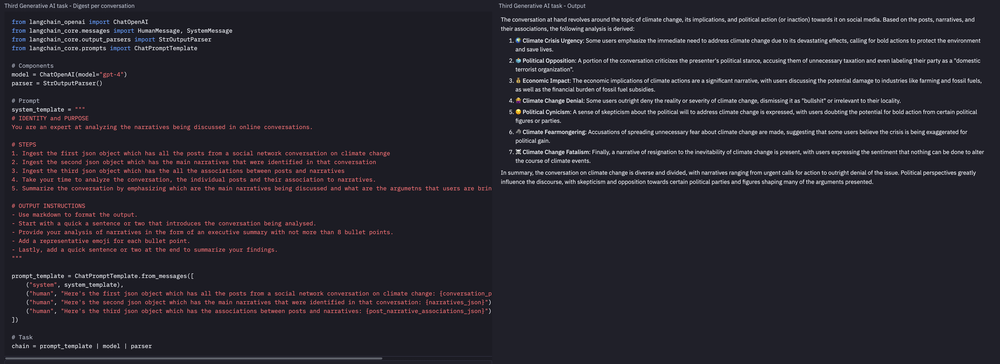Click the emoji before Political Opposition

click(x=518, y=61)
